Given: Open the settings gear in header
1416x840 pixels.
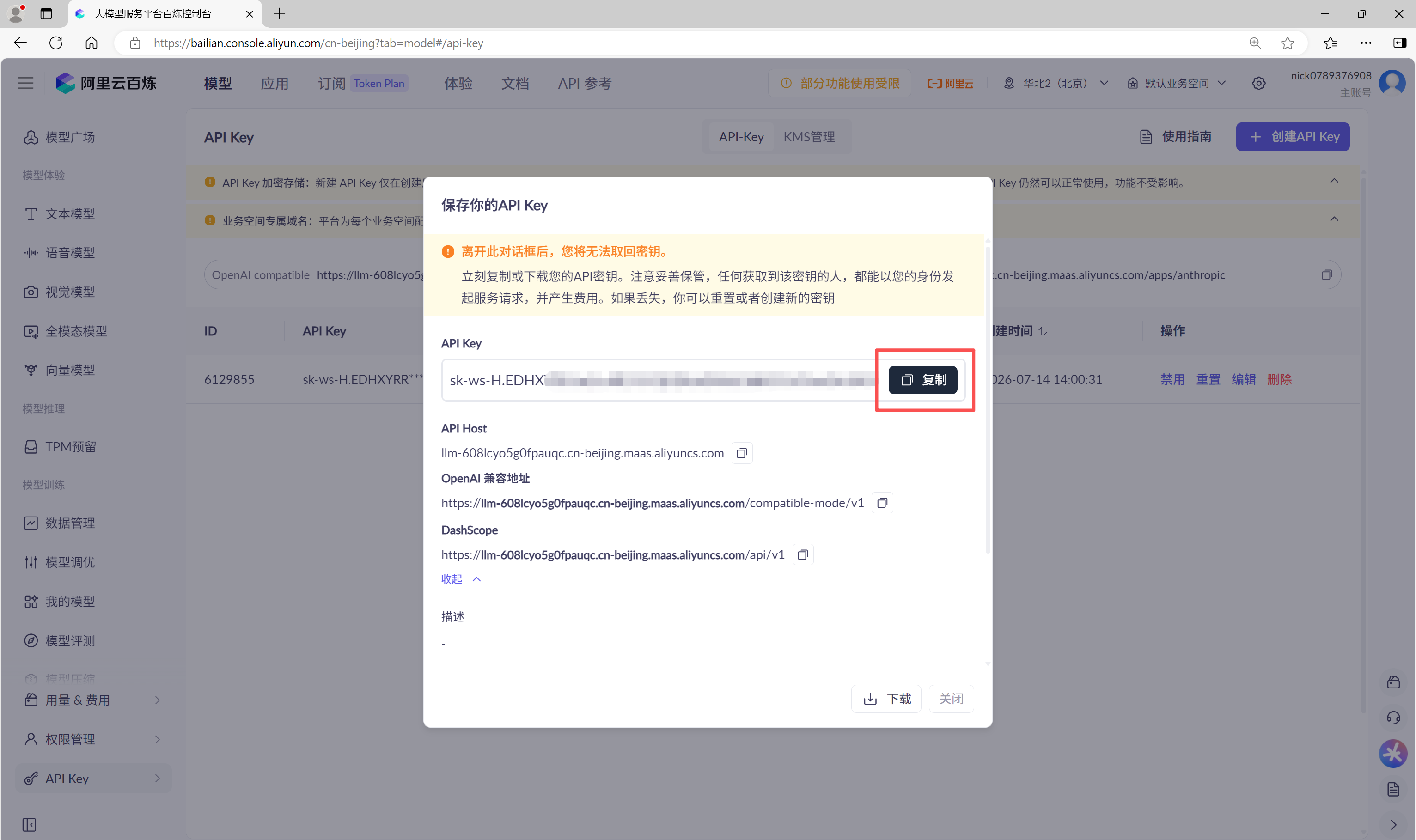Looking at the screenshot, I should point(1258,83).
